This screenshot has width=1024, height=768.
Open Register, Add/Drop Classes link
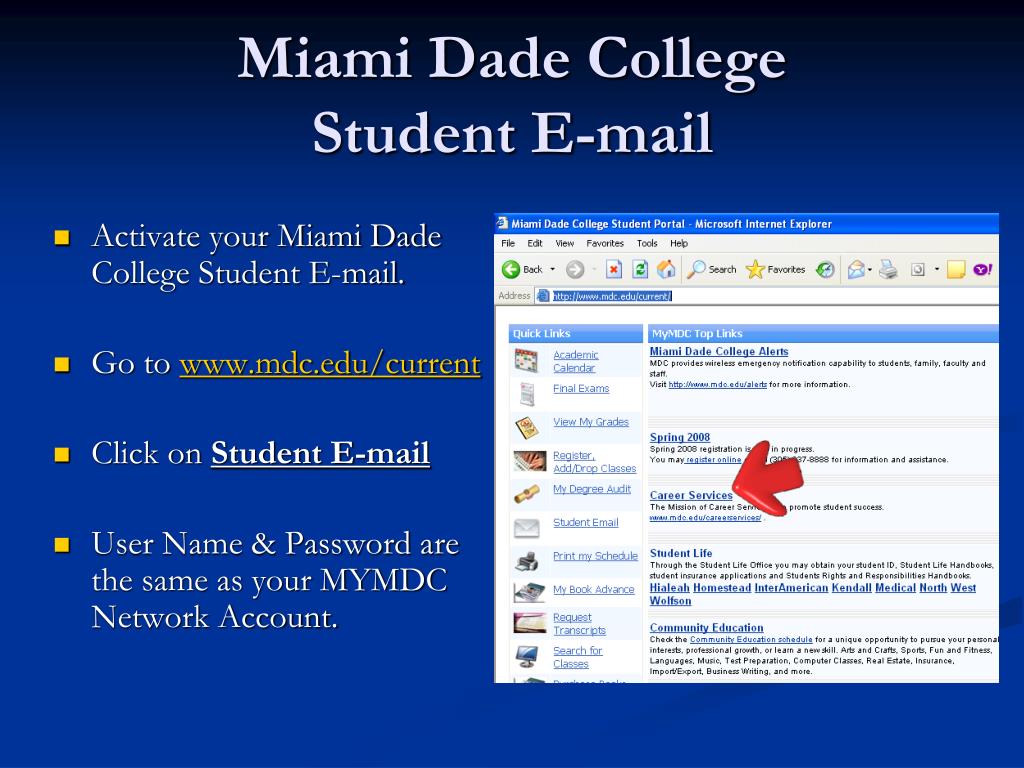[594, 462]
